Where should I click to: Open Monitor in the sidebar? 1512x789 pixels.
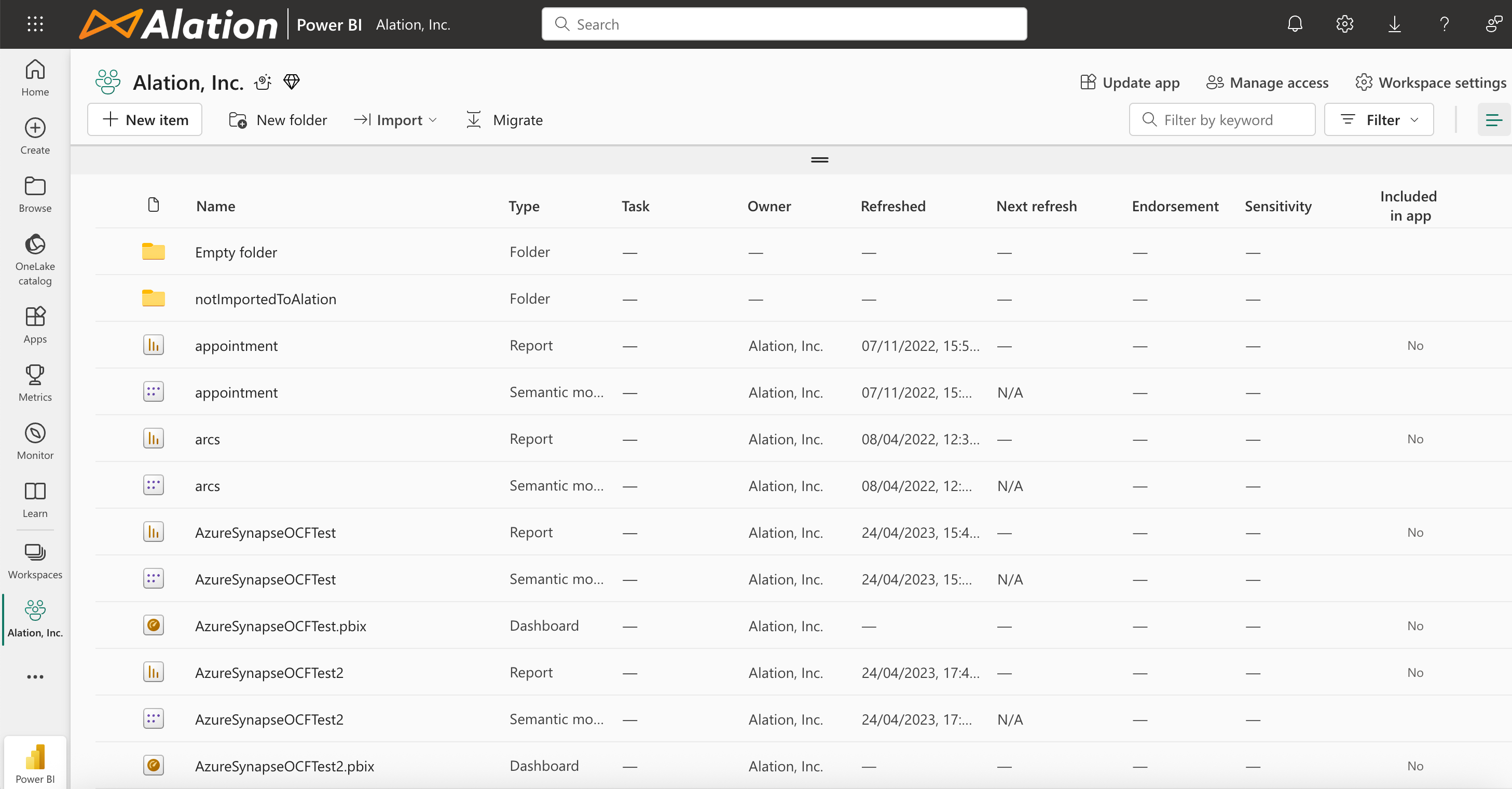(x=35, y=441)
